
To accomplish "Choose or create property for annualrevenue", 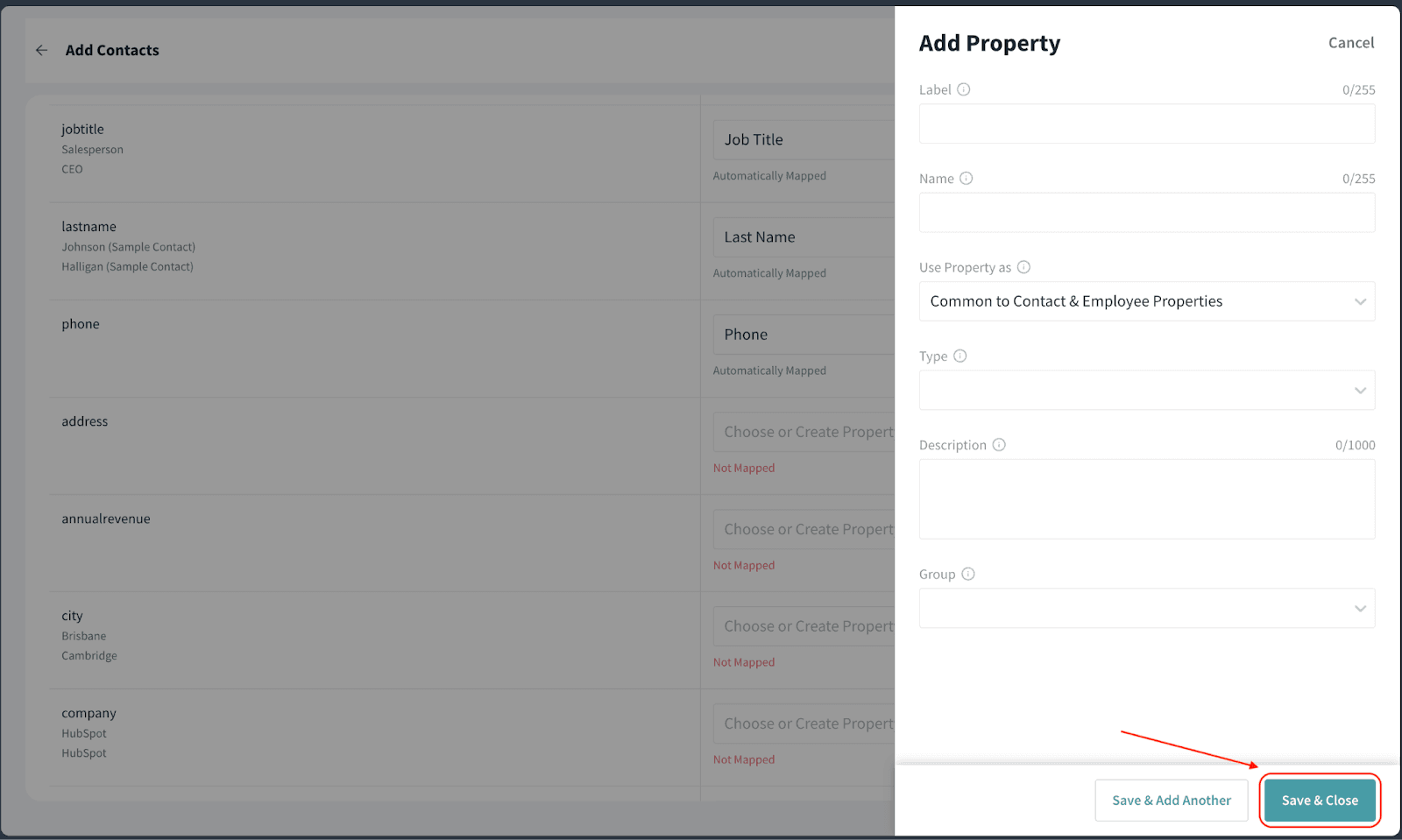I will pyautogui.click(x=804, y=529).
